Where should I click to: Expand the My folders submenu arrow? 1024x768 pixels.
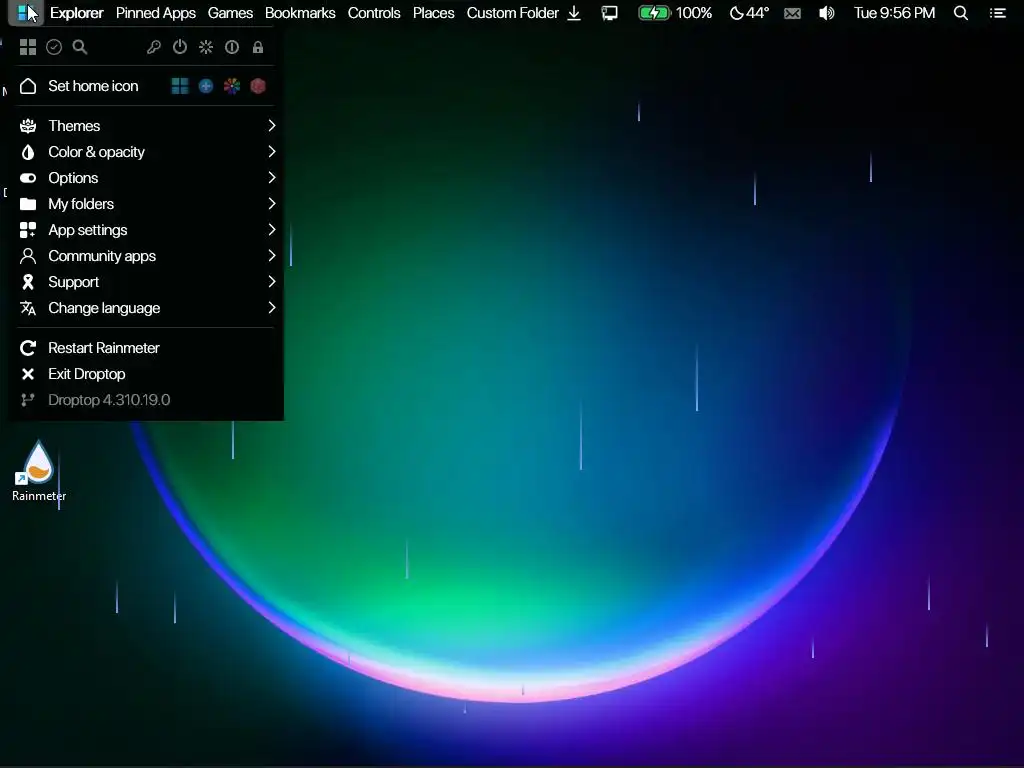pos(272,204)
